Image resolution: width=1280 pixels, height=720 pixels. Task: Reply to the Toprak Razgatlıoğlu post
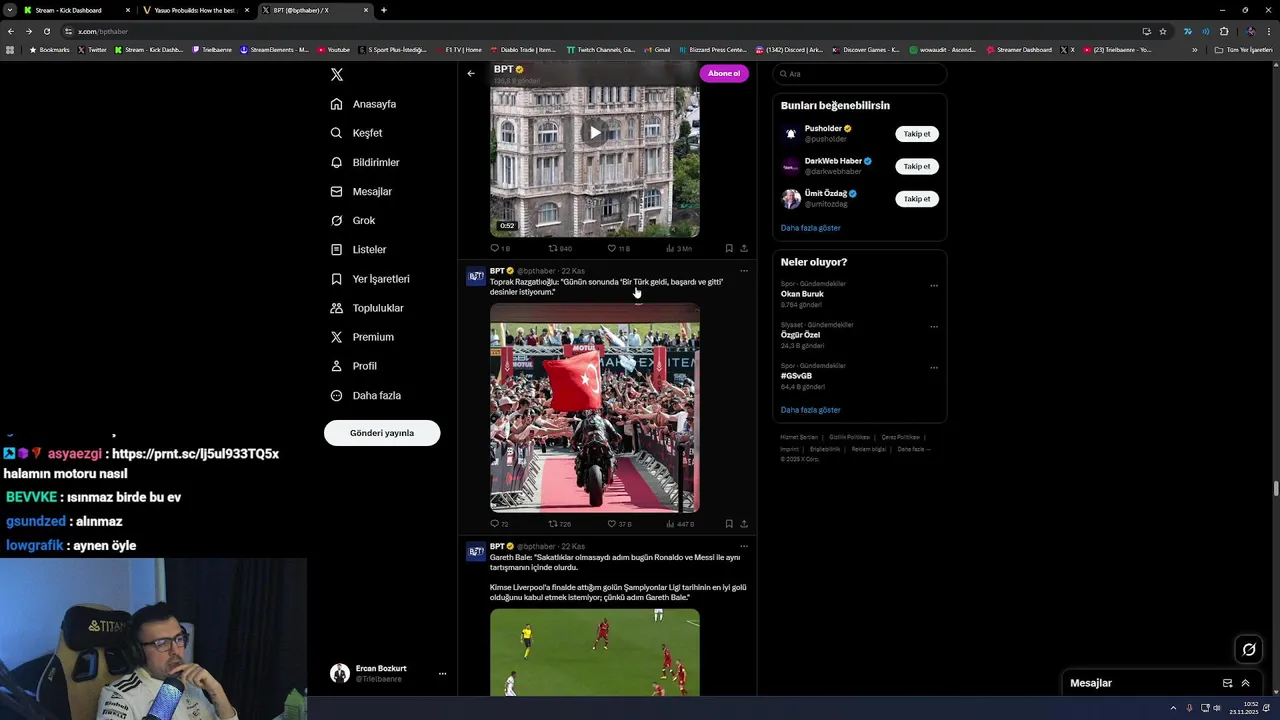(500, 524)
